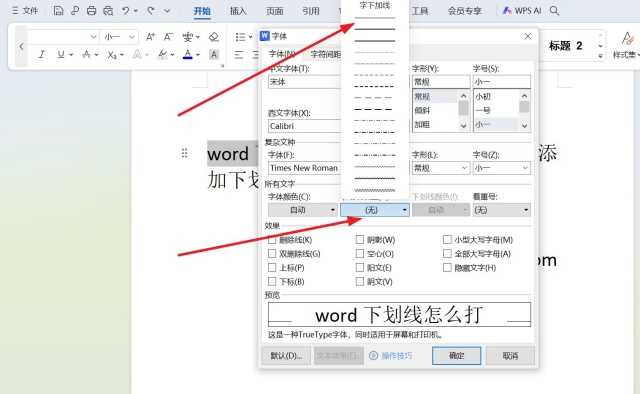
Task: Switch to the 开始 ribbon tab
Action: [202, 11]
